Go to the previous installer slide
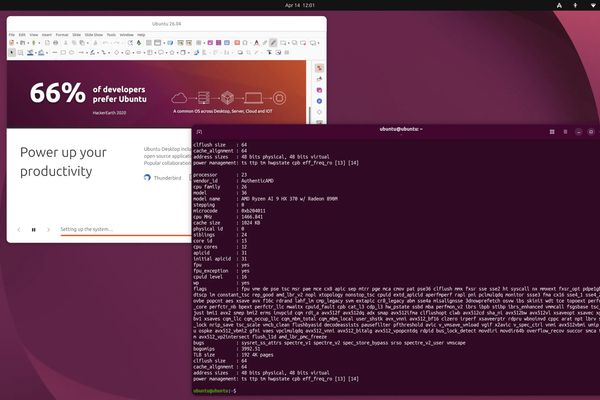Viewport: 600px width, 400px height. click(19, 230)
